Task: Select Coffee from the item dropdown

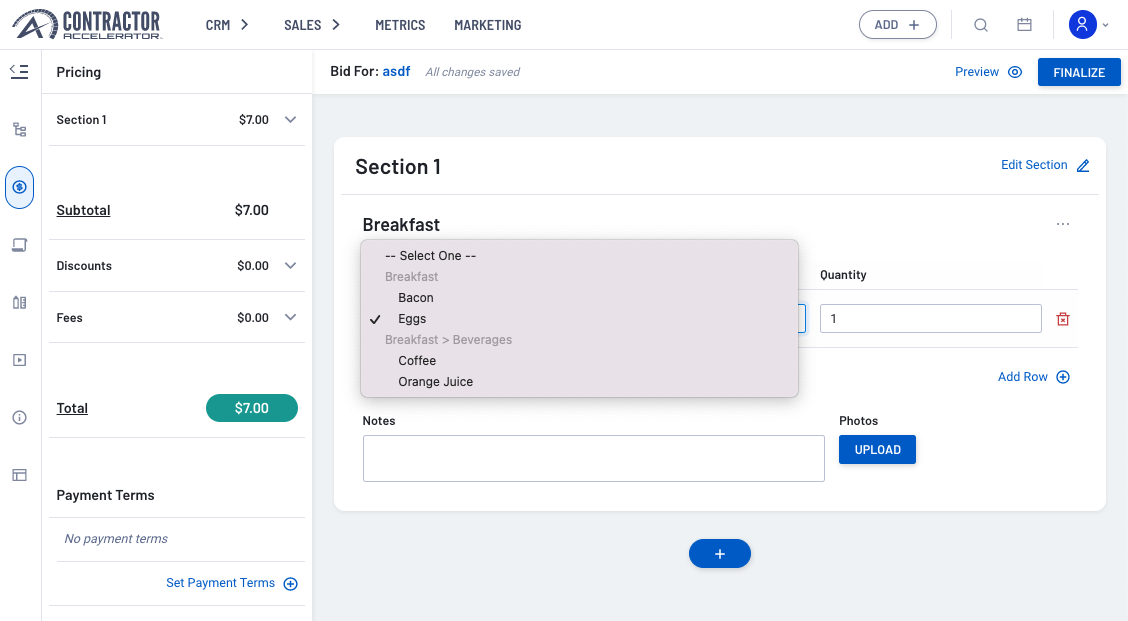Action: click(x=417, y=360)
